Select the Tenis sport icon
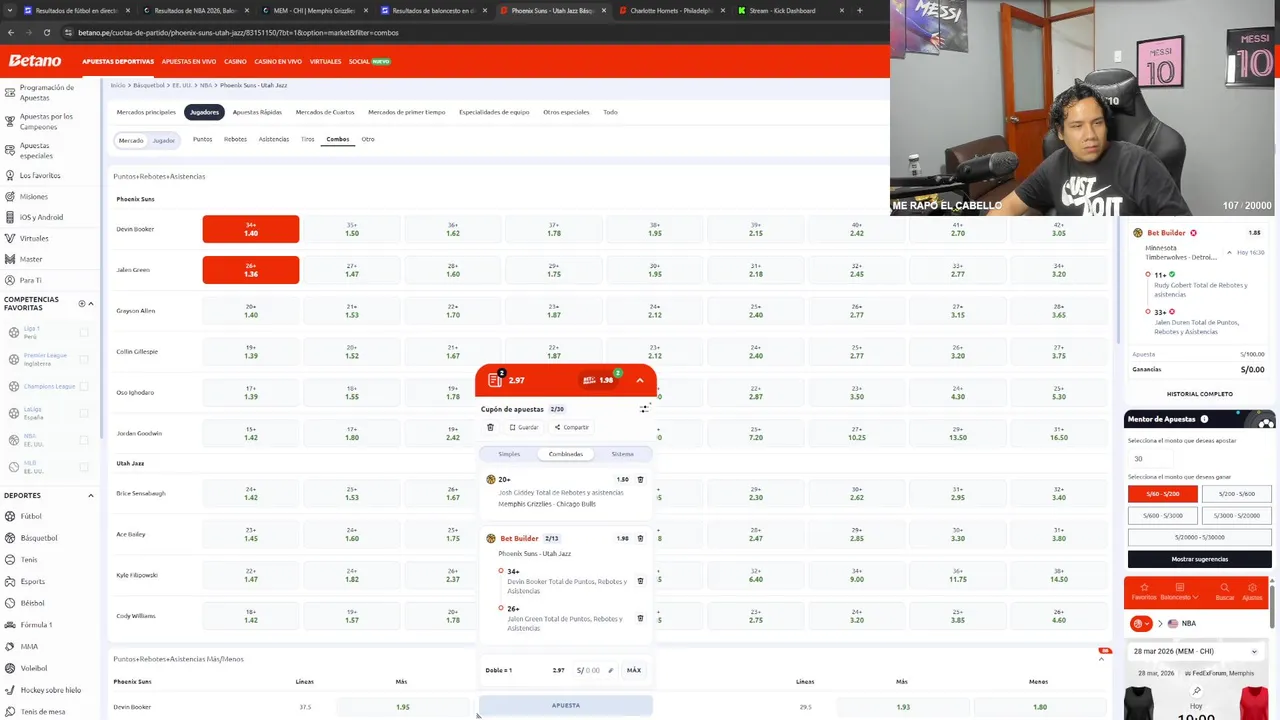1280x720 pixels. [10, 560]
